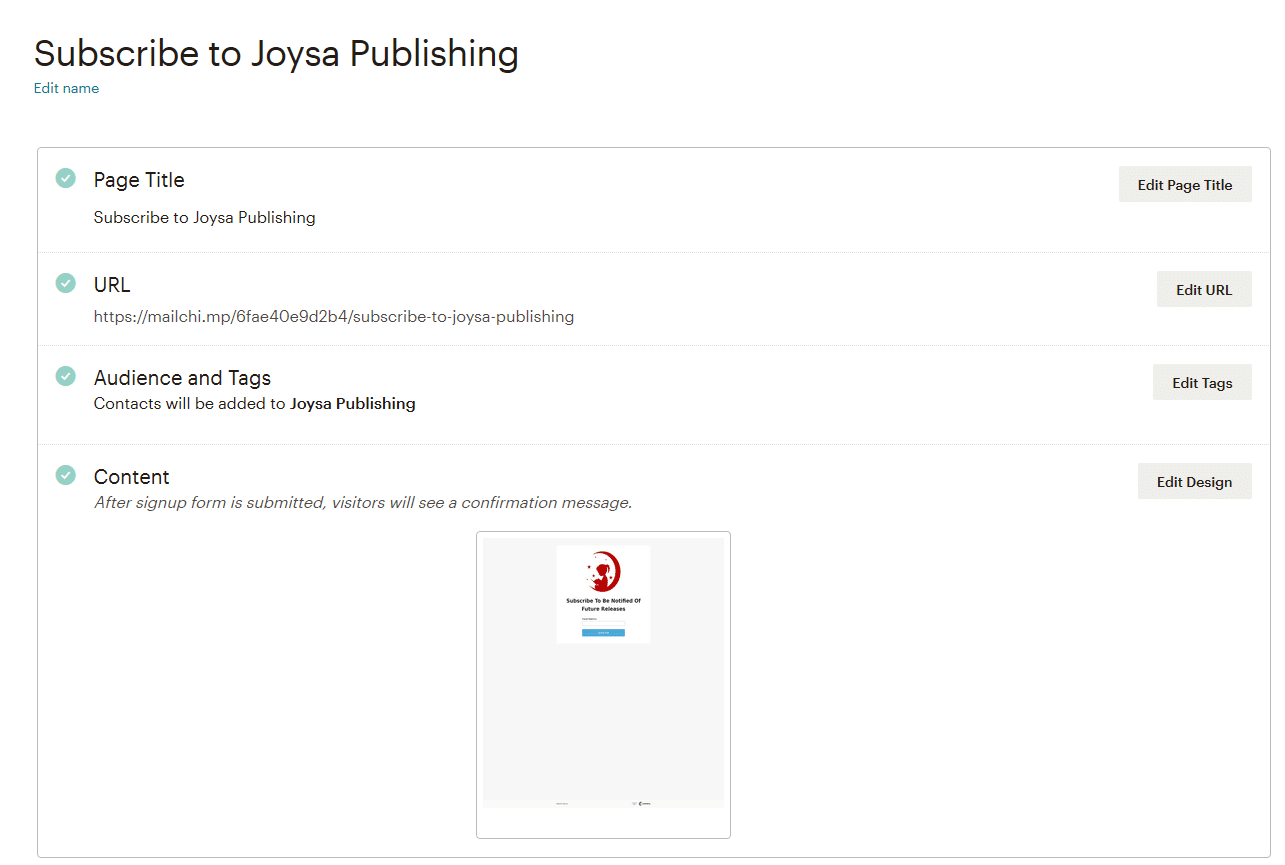The width and height of the screenshot is (1285, 865).
Task: Click the main page heading
Action: click(276, 53)
